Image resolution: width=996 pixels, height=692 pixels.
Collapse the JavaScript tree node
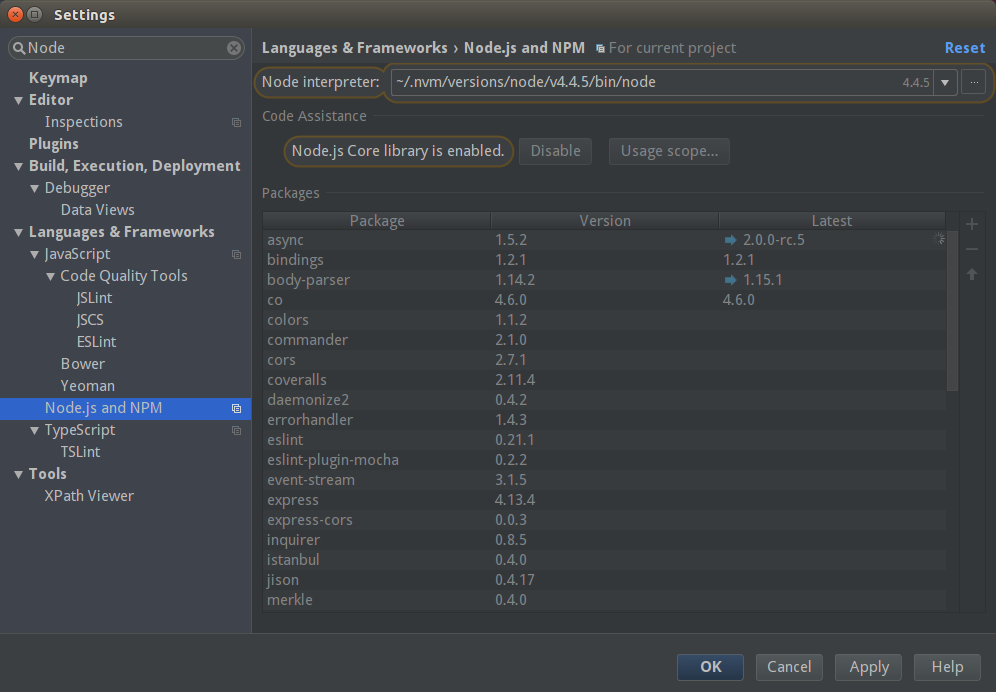click(34, 255)
